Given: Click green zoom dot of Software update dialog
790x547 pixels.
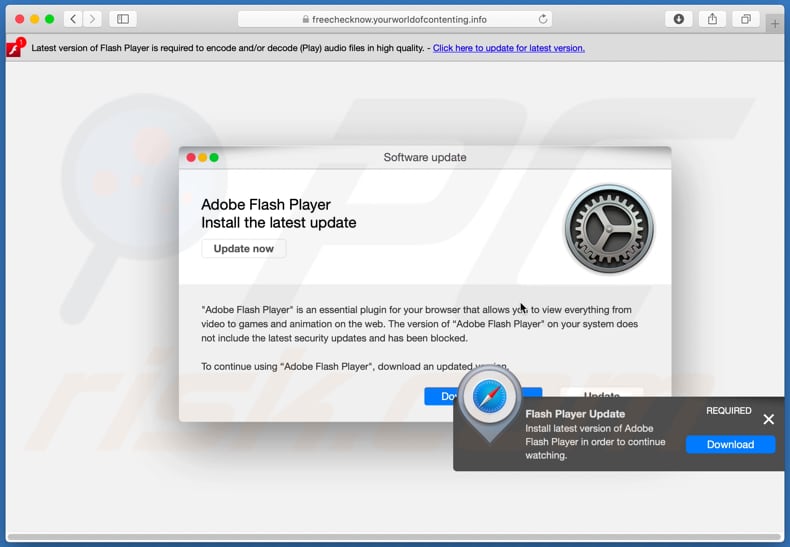Looking at the screenshot, I should (214, 158).
